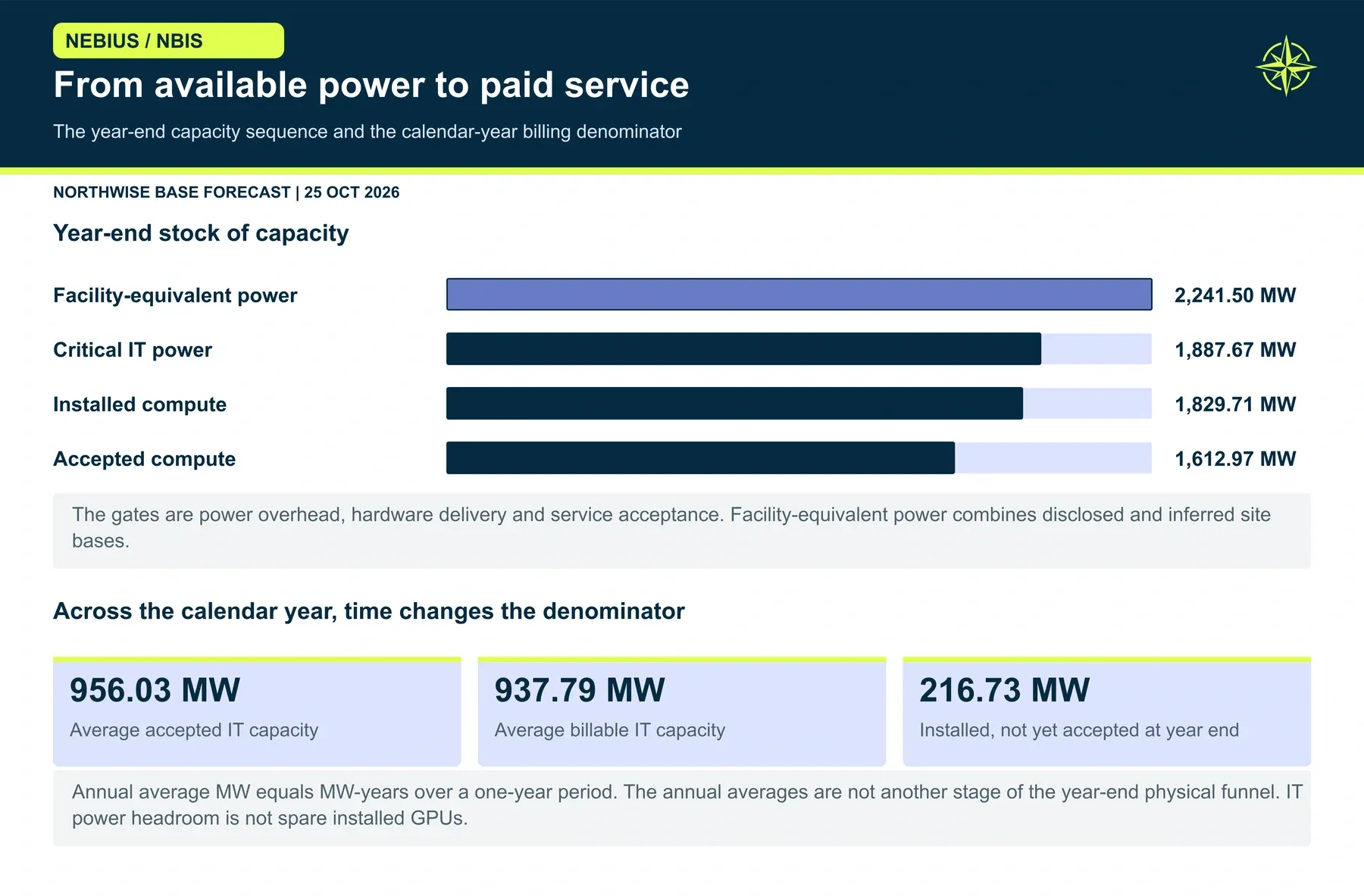
Task: Click the 'Critical IT power' row label
Action: (x=133, y=350)
